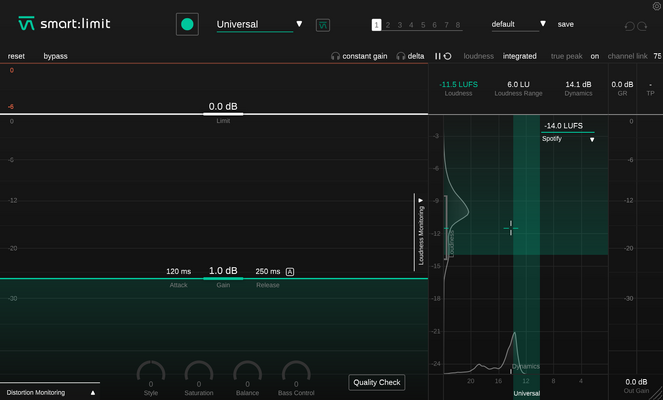Pause the loudness measurement
The height and width of the screenshot is (400, 663).
[438, 56]
